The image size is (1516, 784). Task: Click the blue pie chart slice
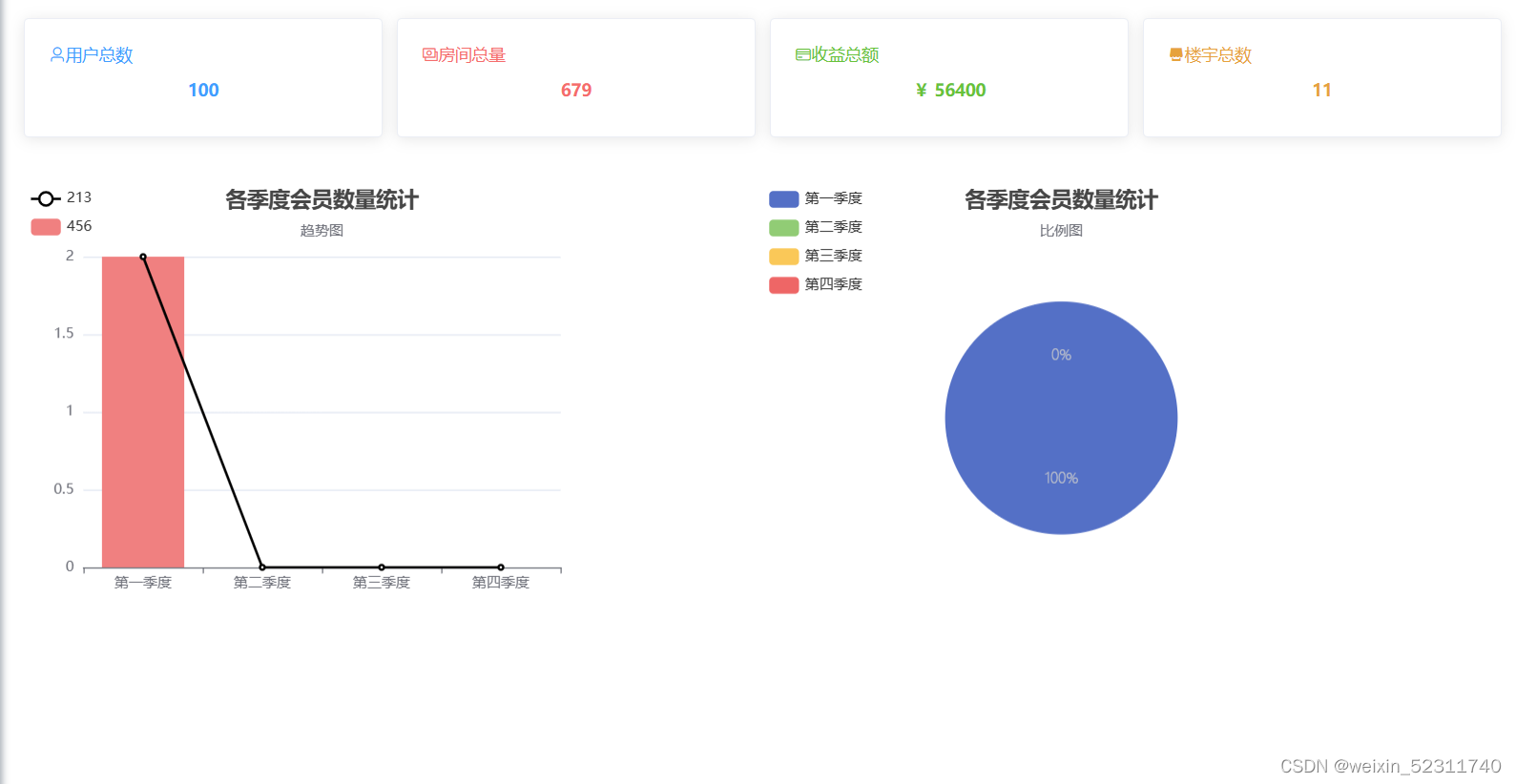tap(1061, 418)
